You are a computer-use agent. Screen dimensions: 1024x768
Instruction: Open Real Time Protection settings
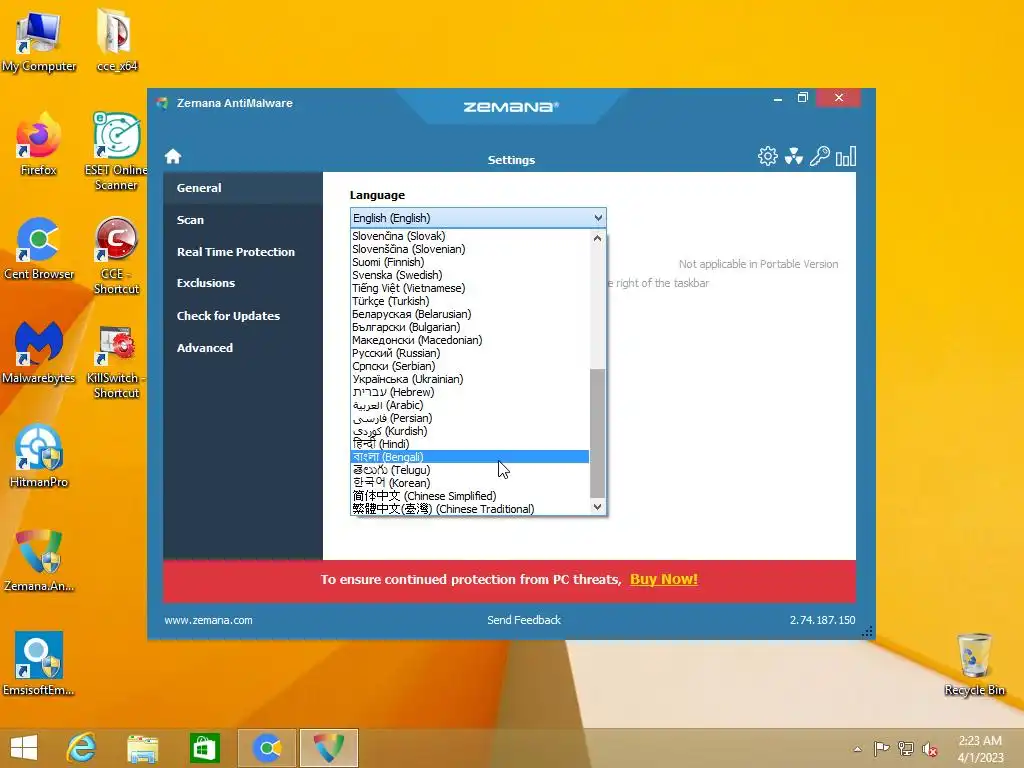click(x=243, y=252)
